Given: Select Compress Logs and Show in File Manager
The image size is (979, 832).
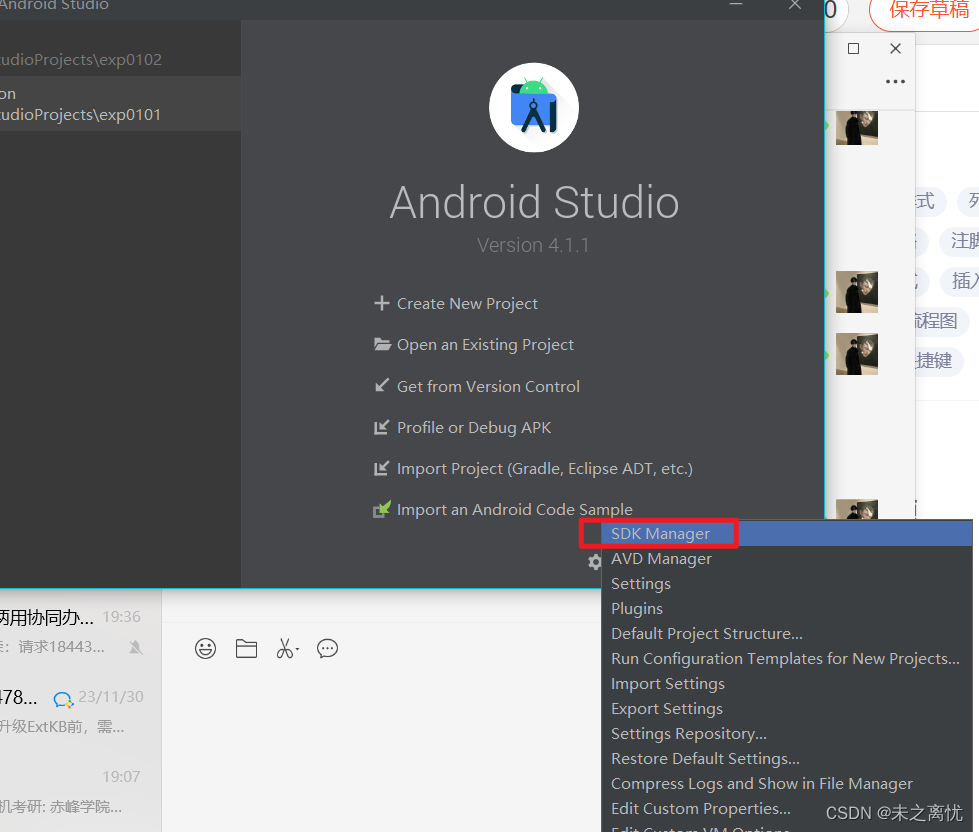Looking at the screenshot, I should [787, 783].
